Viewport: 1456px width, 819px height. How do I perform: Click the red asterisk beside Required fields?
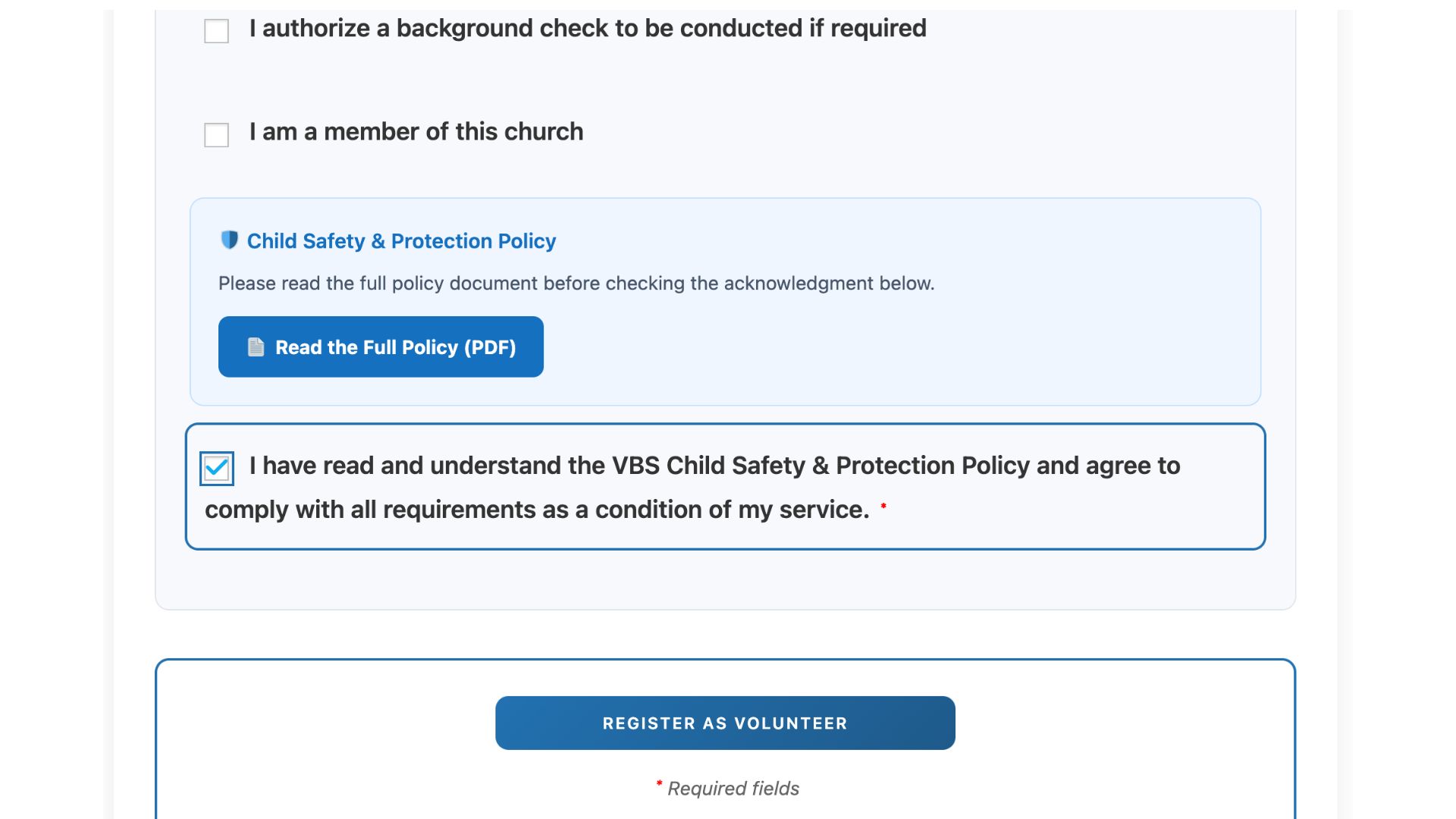point(659,783)
